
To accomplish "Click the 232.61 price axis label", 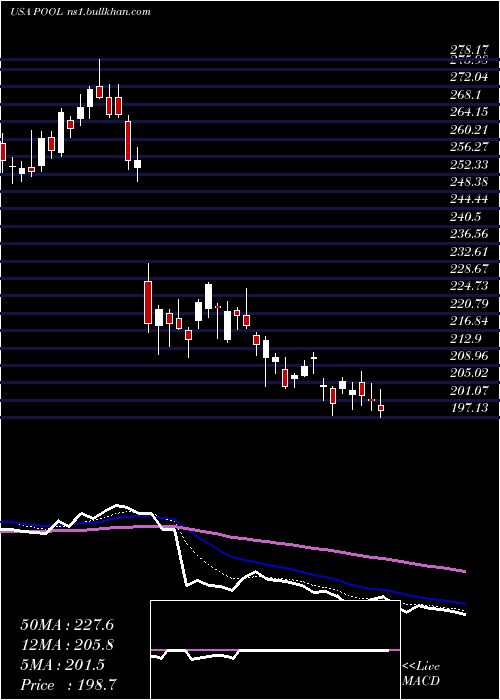I will [469, 252].
